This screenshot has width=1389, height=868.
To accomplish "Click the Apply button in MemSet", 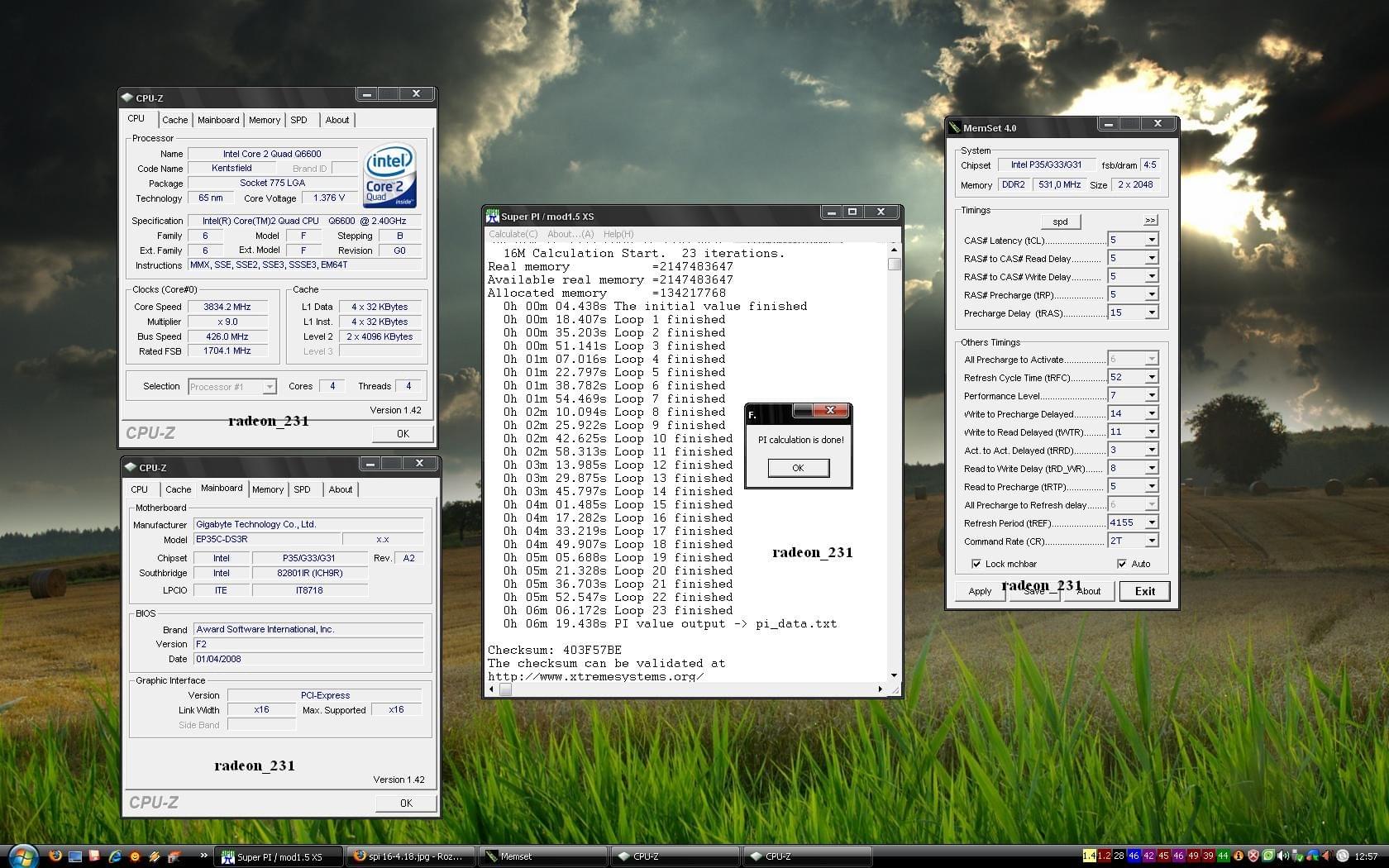I will pyautogui.click(x=980, y=591).
